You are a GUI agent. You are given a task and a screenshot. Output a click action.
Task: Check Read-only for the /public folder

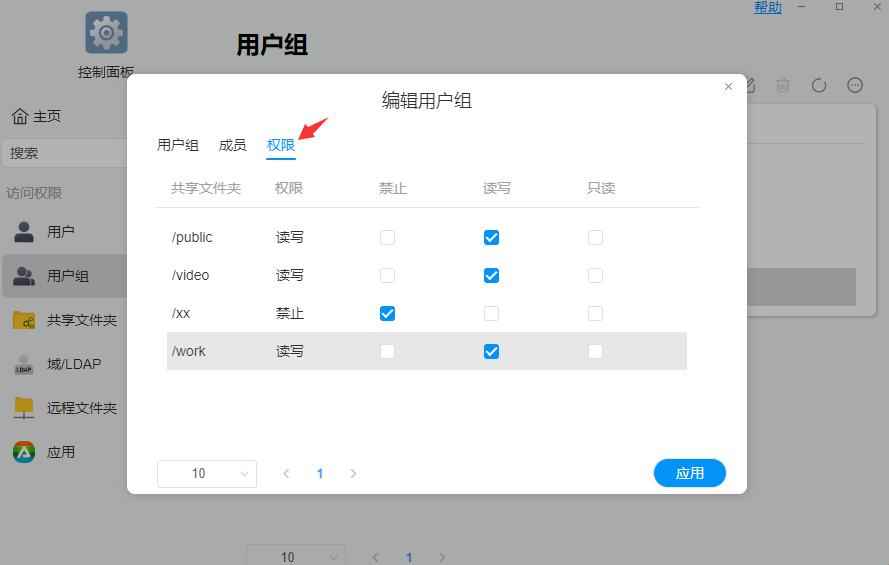[x=595, y=237]
